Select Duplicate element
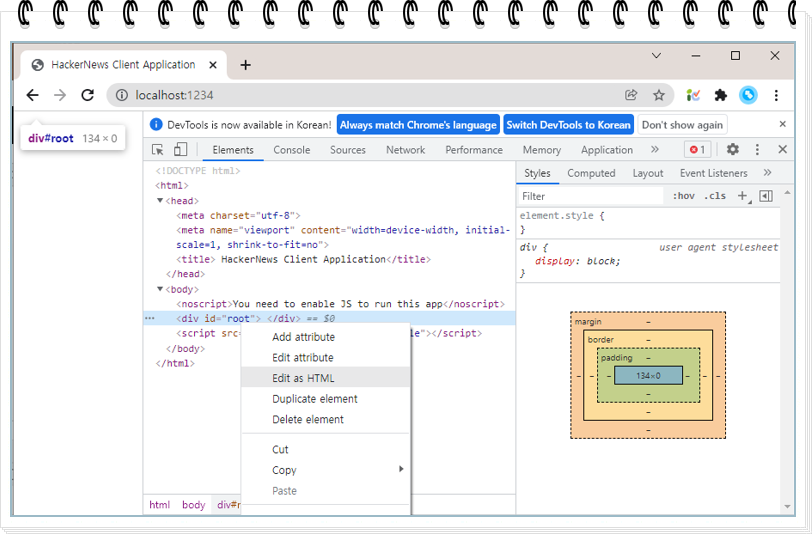This screenshot has width=812, height=534. coord(326,399)
